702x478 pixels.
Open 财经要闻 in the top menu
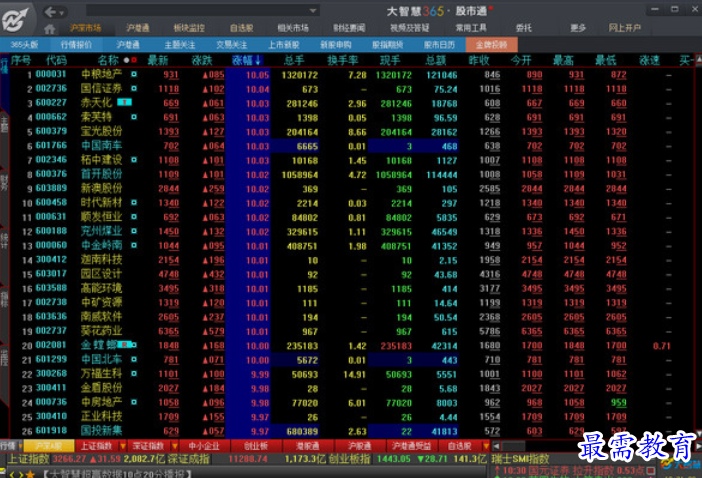pos(349,28)
